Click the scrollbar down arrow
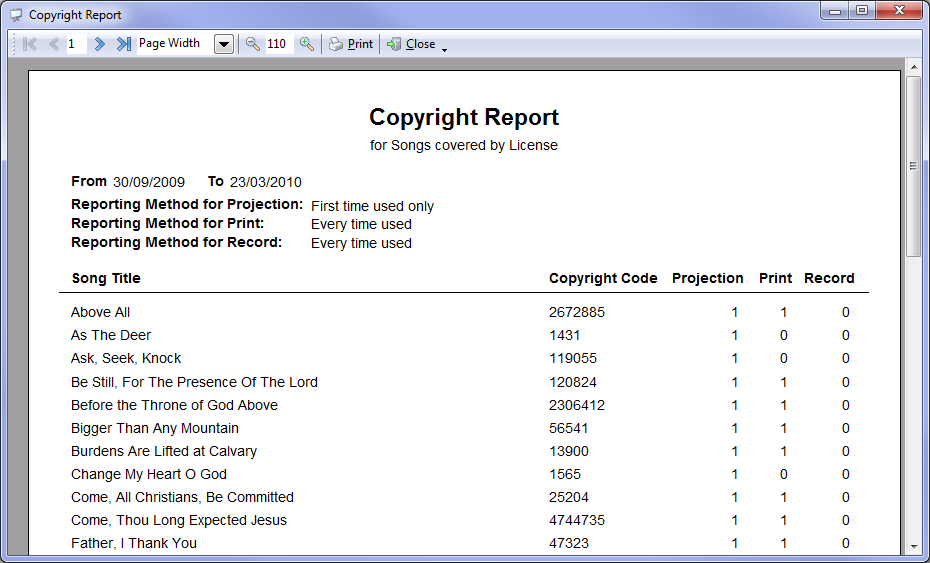 pos(913,547)
